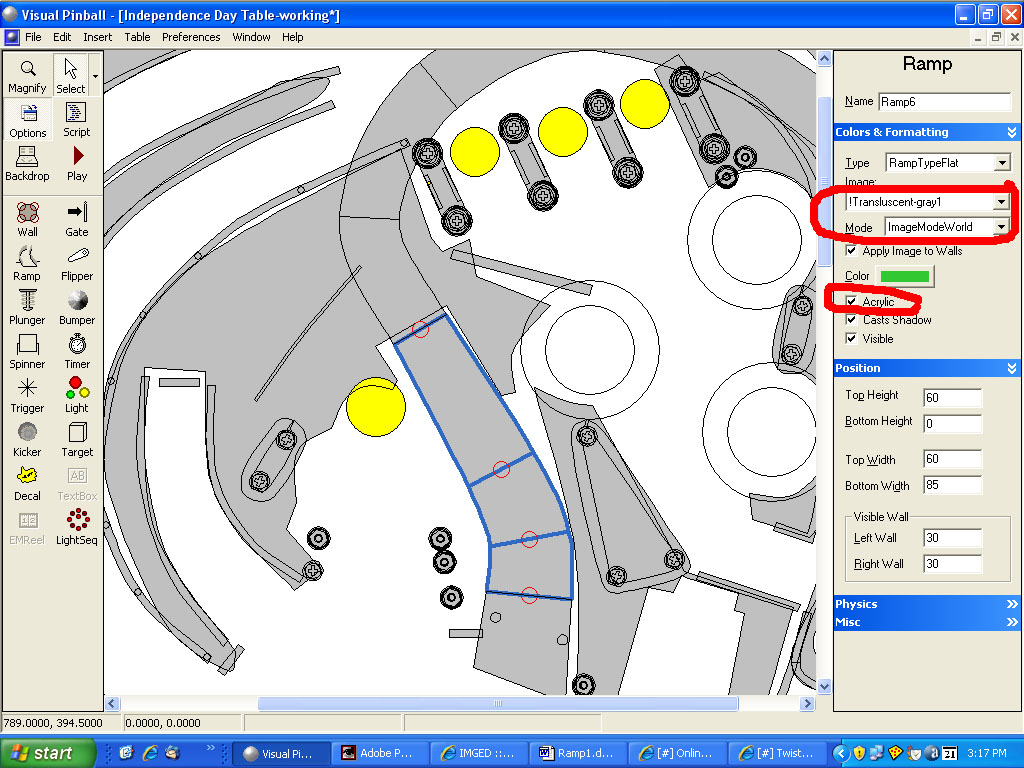The image size is (1024, 768).
Task: Open the Preferences menu
Action: 191,37
